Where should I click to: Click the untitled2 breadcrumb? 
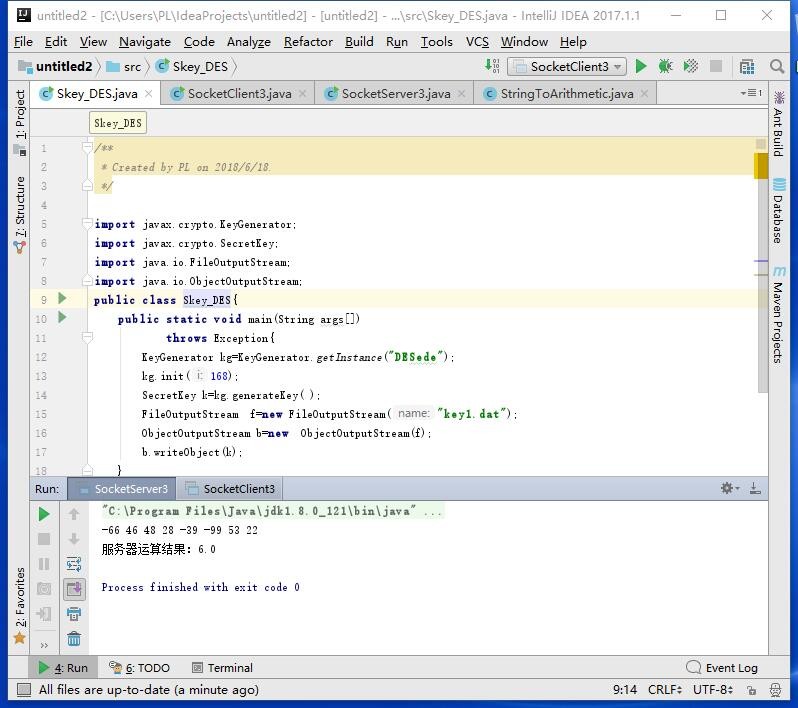(55, 67)
